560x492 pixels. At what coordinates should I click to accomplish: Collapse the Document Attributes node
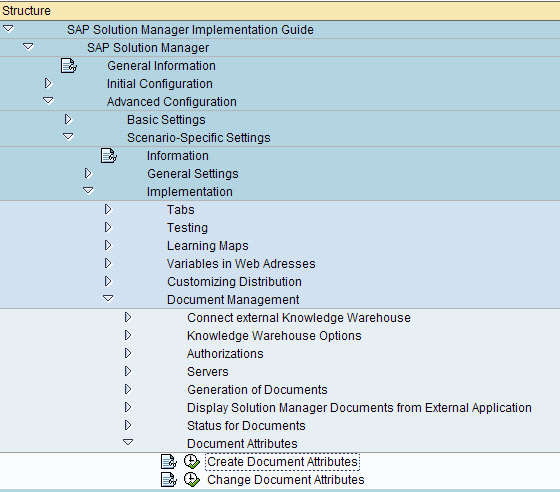pyautogui.click(x=128, y=442)
